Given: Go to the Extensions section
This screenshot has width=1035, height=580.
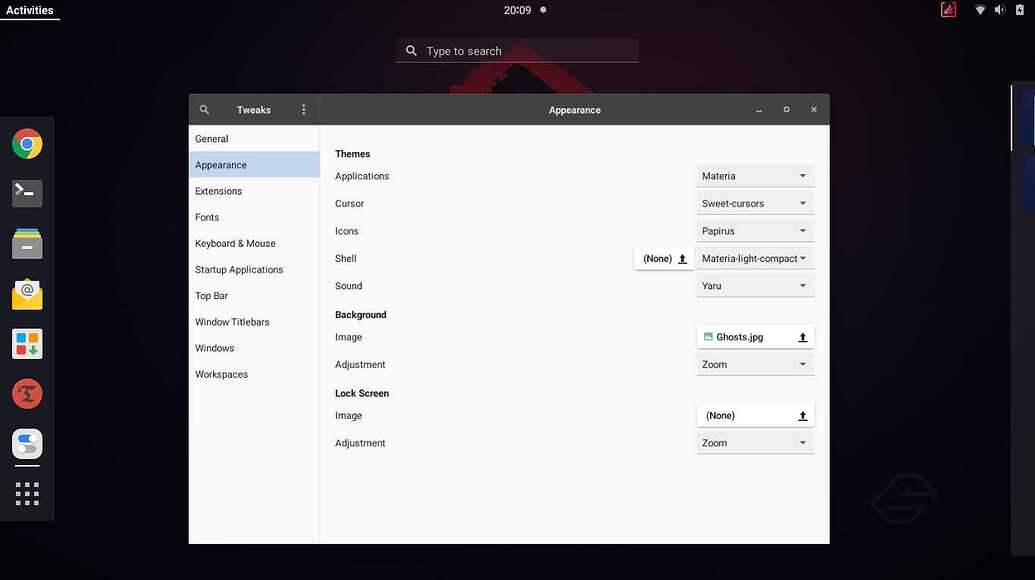Looking at the screenshot, I should [x=254, y=191].
